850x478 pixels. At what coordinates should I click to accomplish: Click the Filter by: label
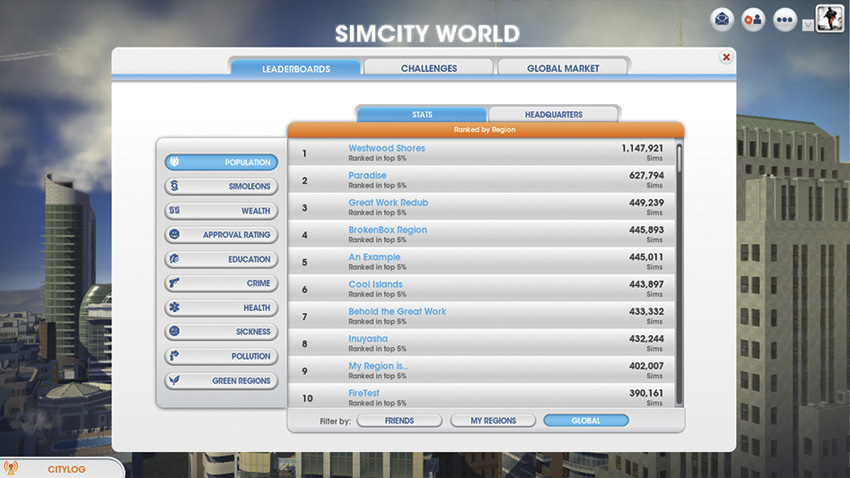tap(335, 421)
